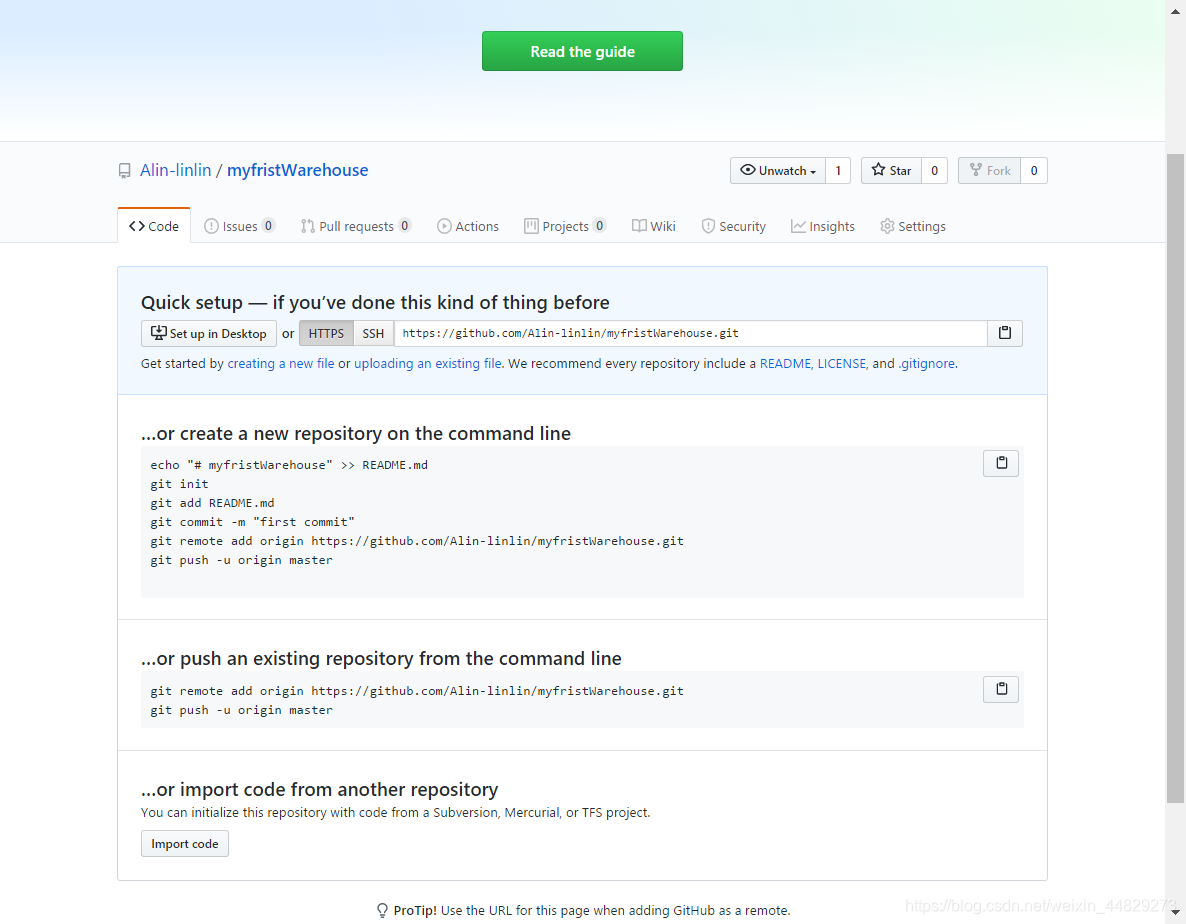Click the stargazers count next to Star
Viewport: 1186px width, 924px height.
click(935, 171)
